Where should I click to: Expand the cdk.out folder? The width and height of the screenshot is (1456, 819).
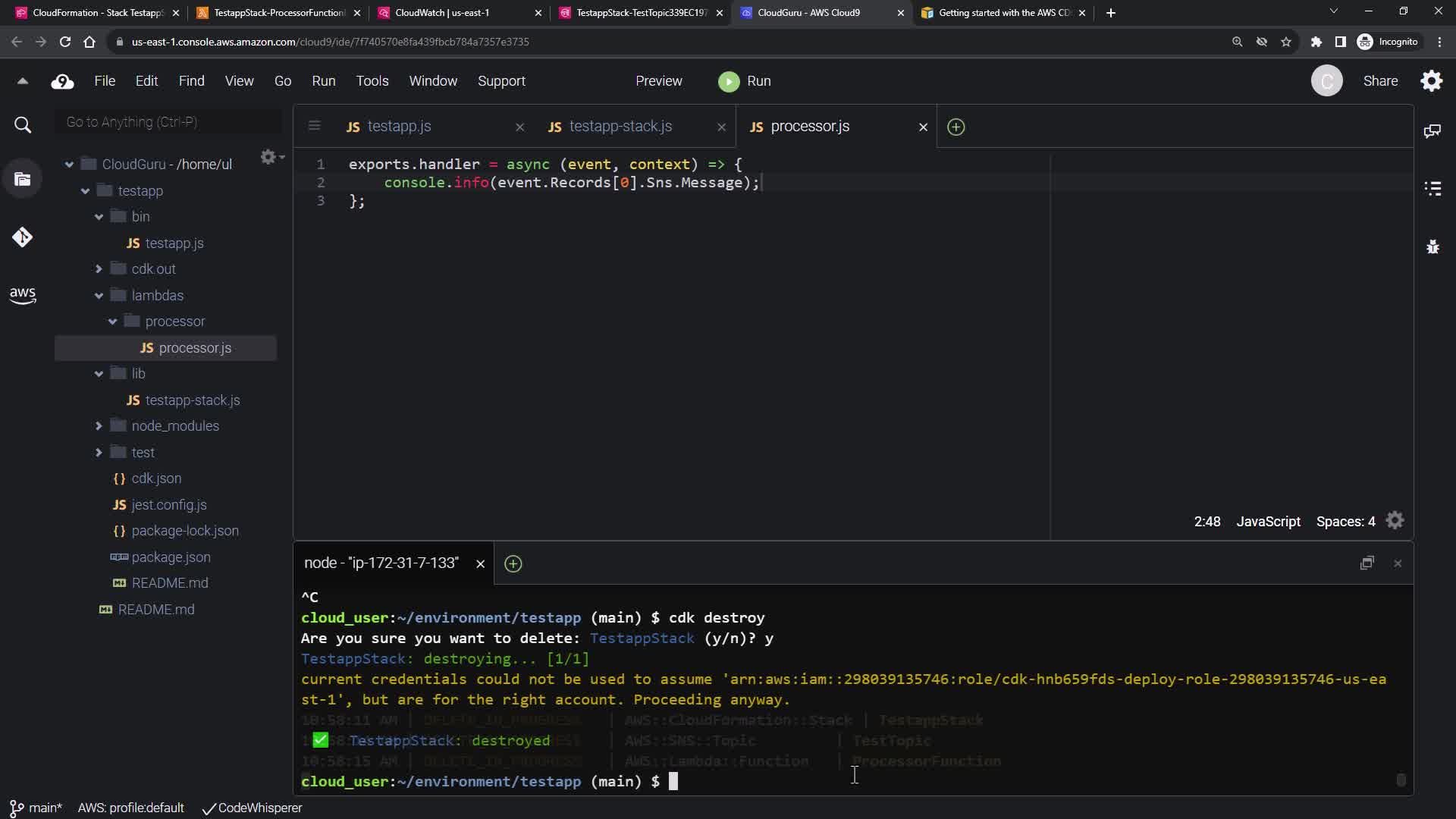tap(99, 269)
